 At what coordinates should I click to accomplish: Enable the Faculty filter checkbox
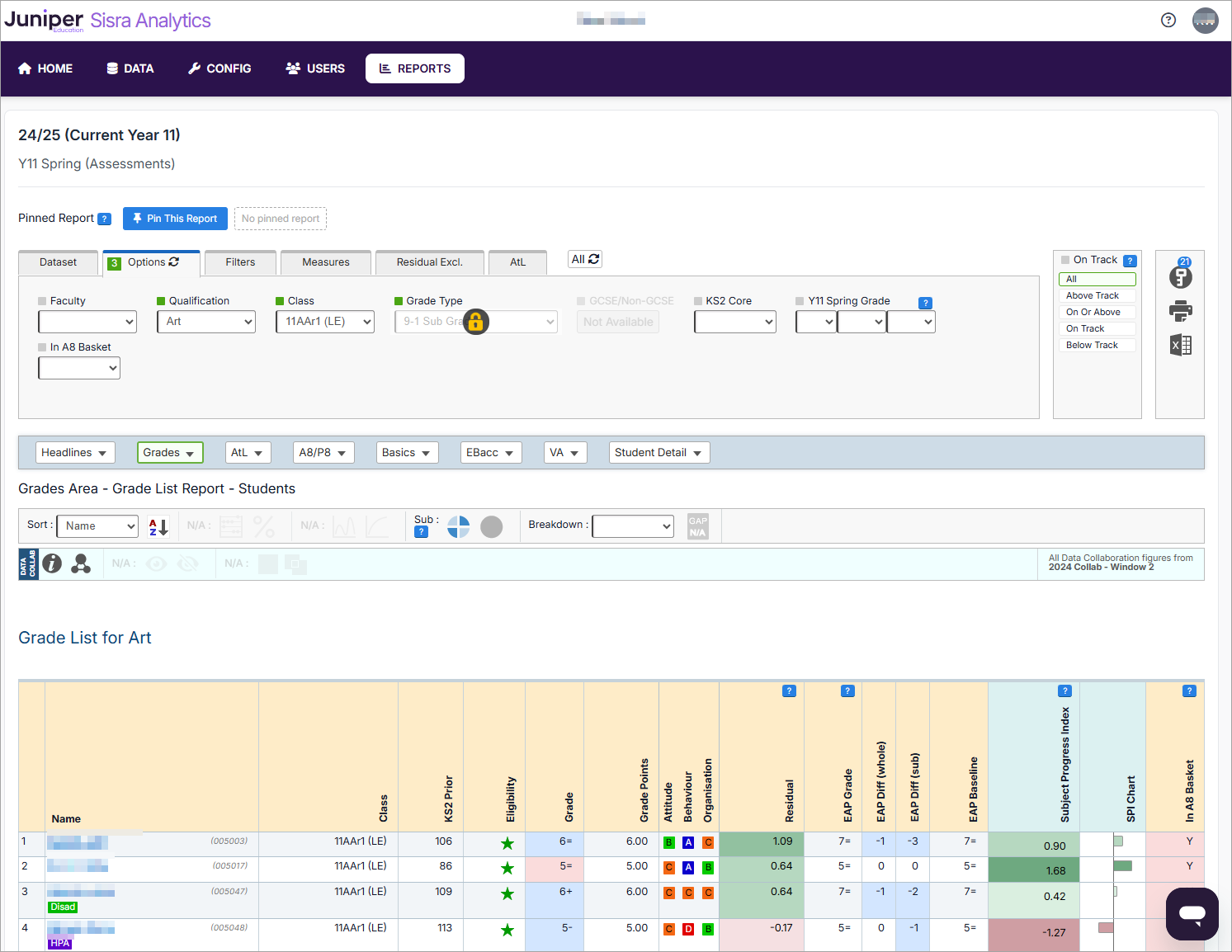coord(44,300)
